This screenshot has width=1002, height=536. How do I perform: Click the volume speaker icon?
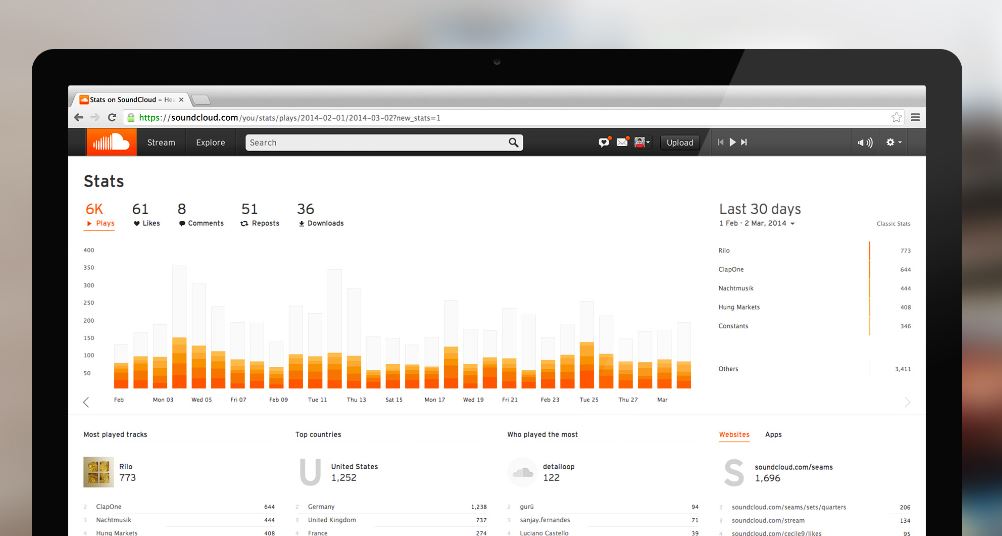coord(865,142)
